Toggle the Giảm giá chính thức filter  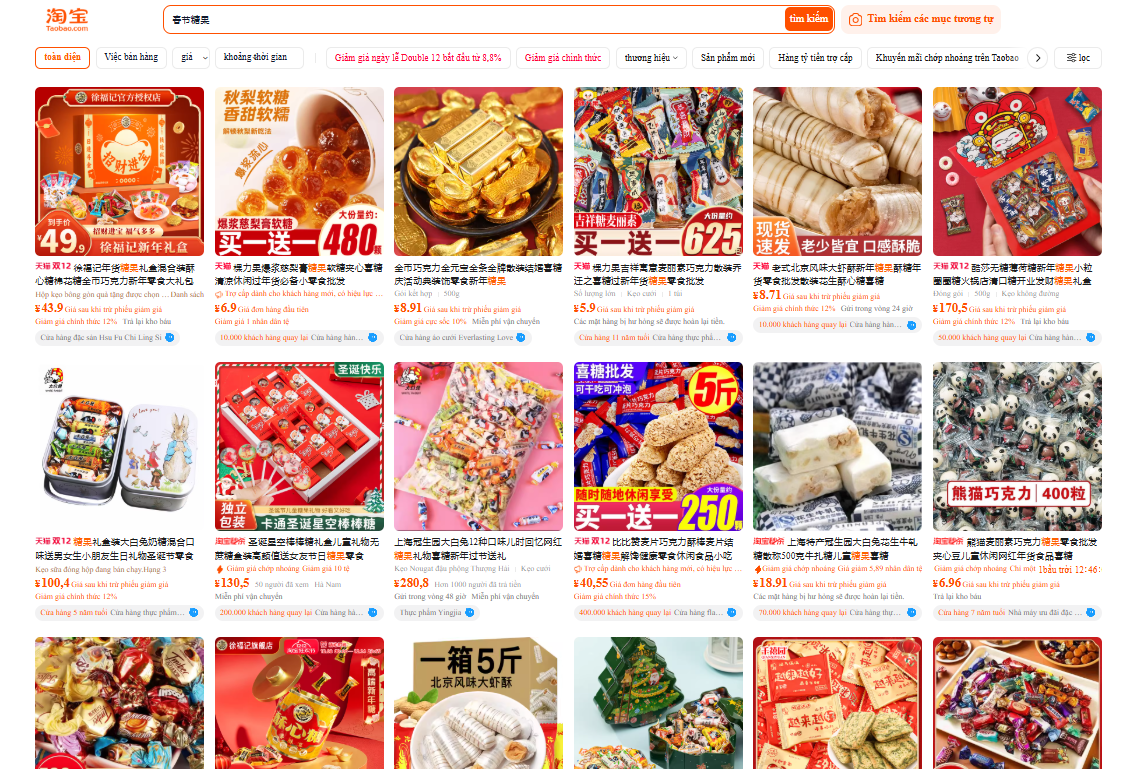(562, 58)
